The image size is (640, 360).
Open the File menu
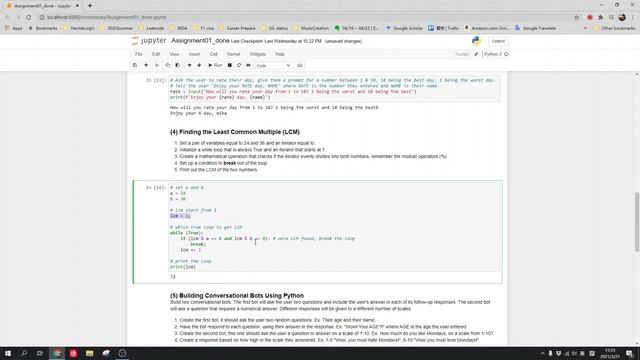(139, 54)
